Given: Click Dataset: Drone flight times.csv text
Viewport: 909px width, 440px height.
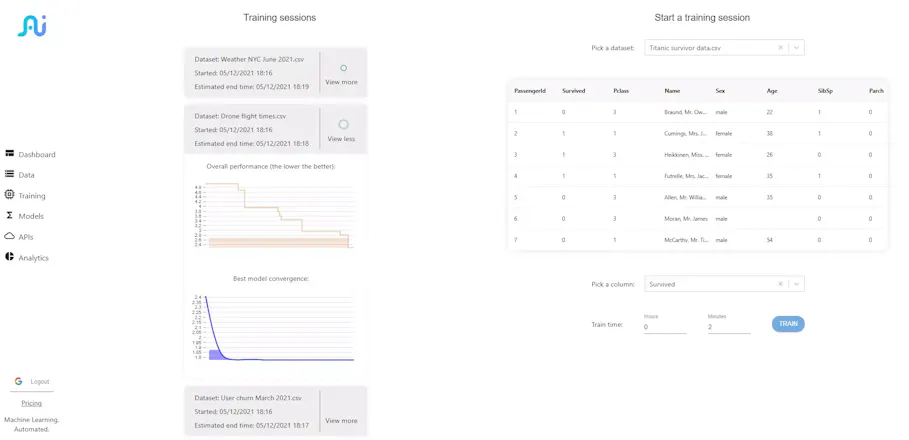Looking at the screenshot, I should pyautogui.click(x=240, y=116).
